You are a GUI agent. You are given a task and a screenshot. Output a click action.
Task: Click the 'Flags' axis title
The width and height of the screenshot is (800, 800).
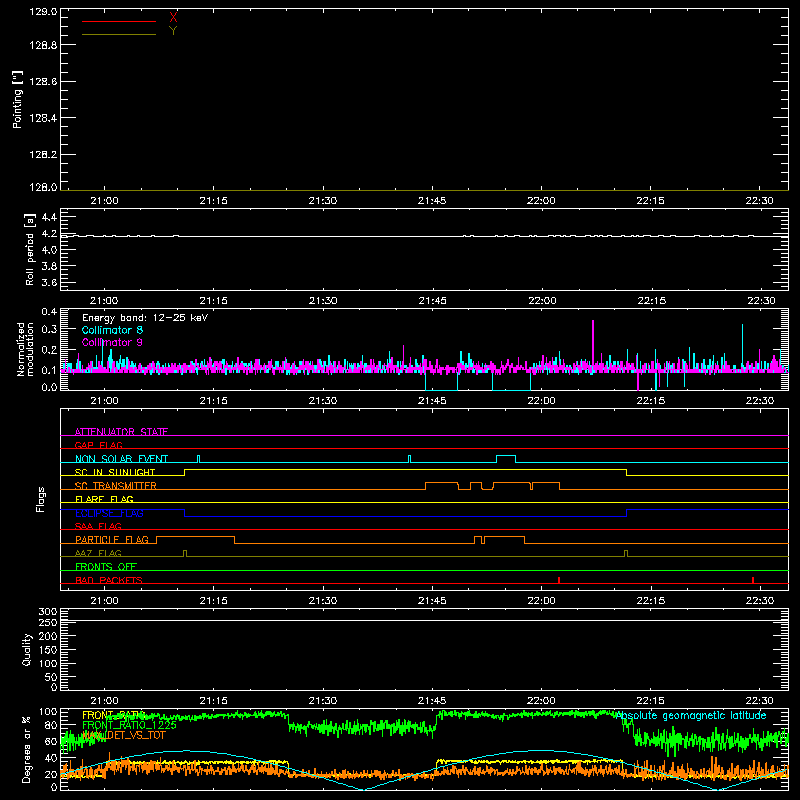pos(40,499)
